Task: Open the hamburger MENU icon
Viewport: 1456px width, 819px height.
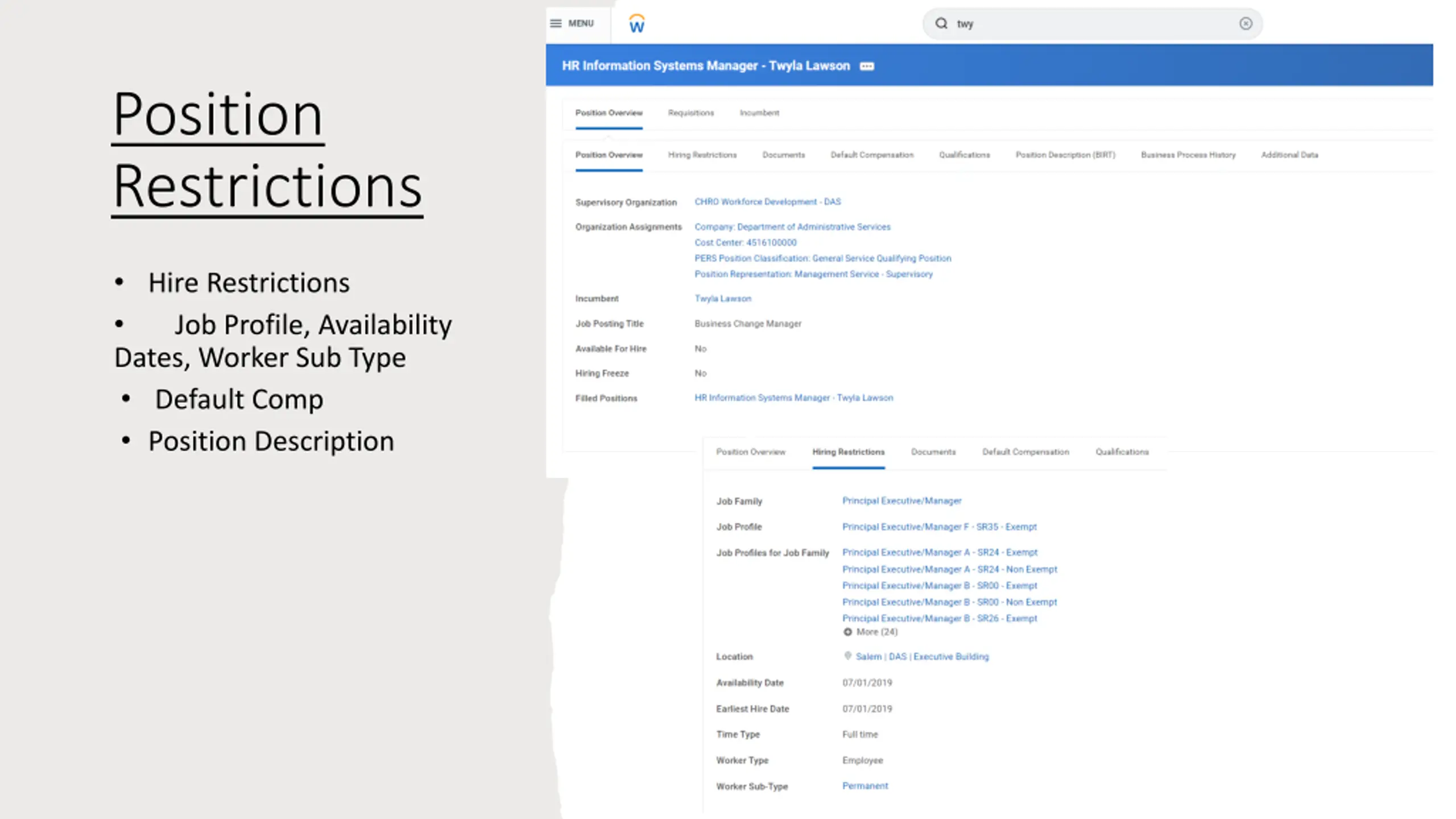Action: [556, 23]
